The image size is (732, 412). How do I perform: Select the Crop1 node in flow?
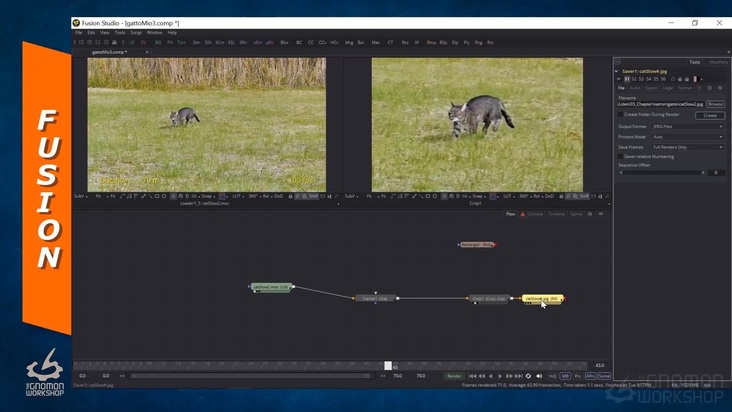coord(489,299)
